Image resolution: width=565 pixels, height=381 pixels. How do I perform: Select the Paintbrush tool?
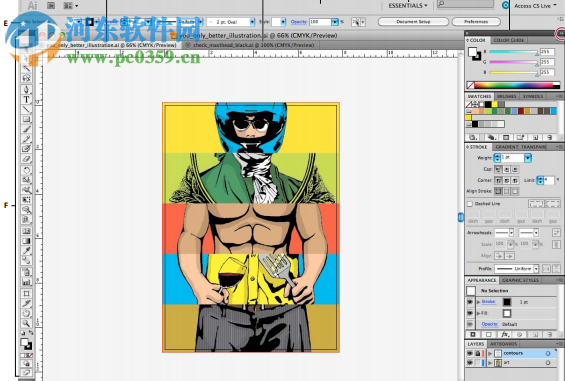click(26, 129)
